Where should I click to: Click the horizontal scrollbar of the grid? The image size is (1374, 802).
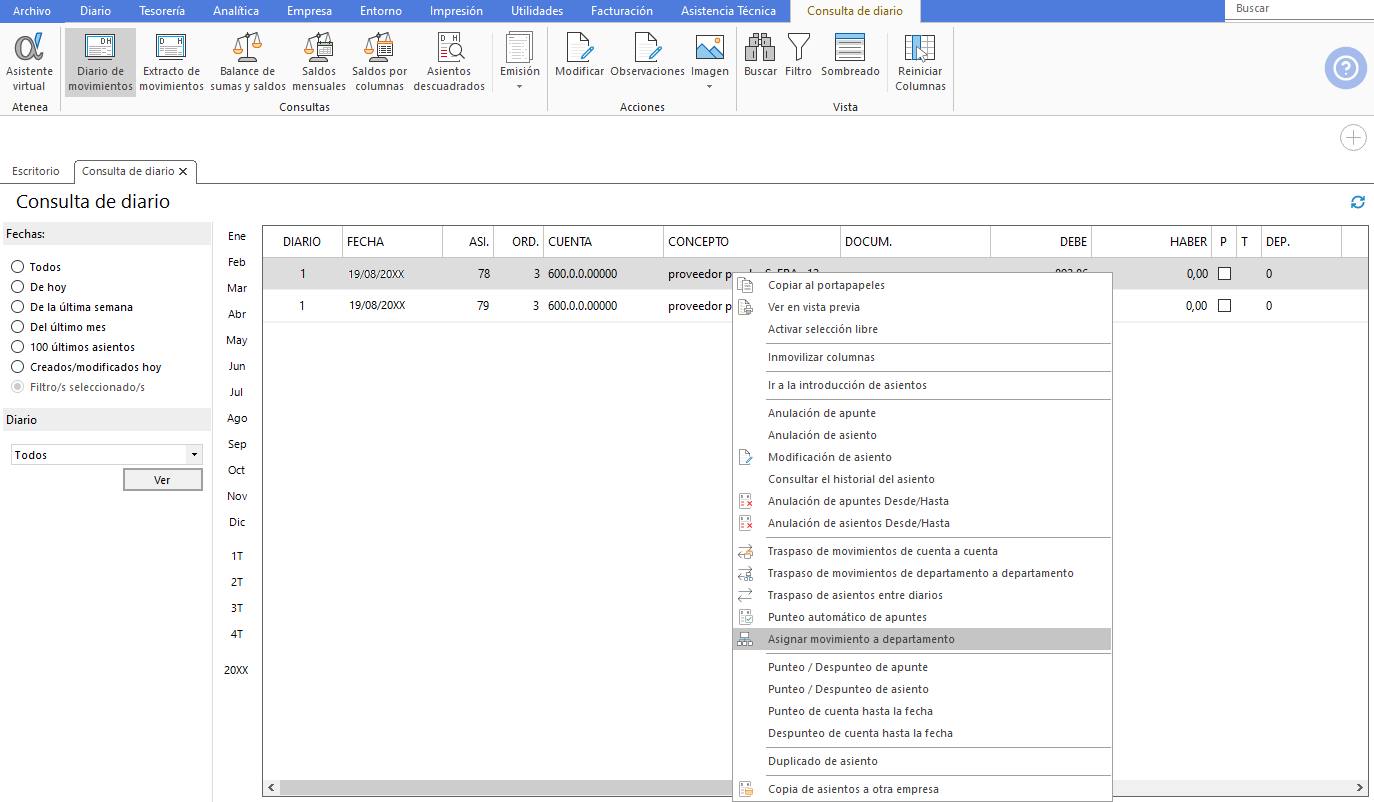[x=505, y=787]
